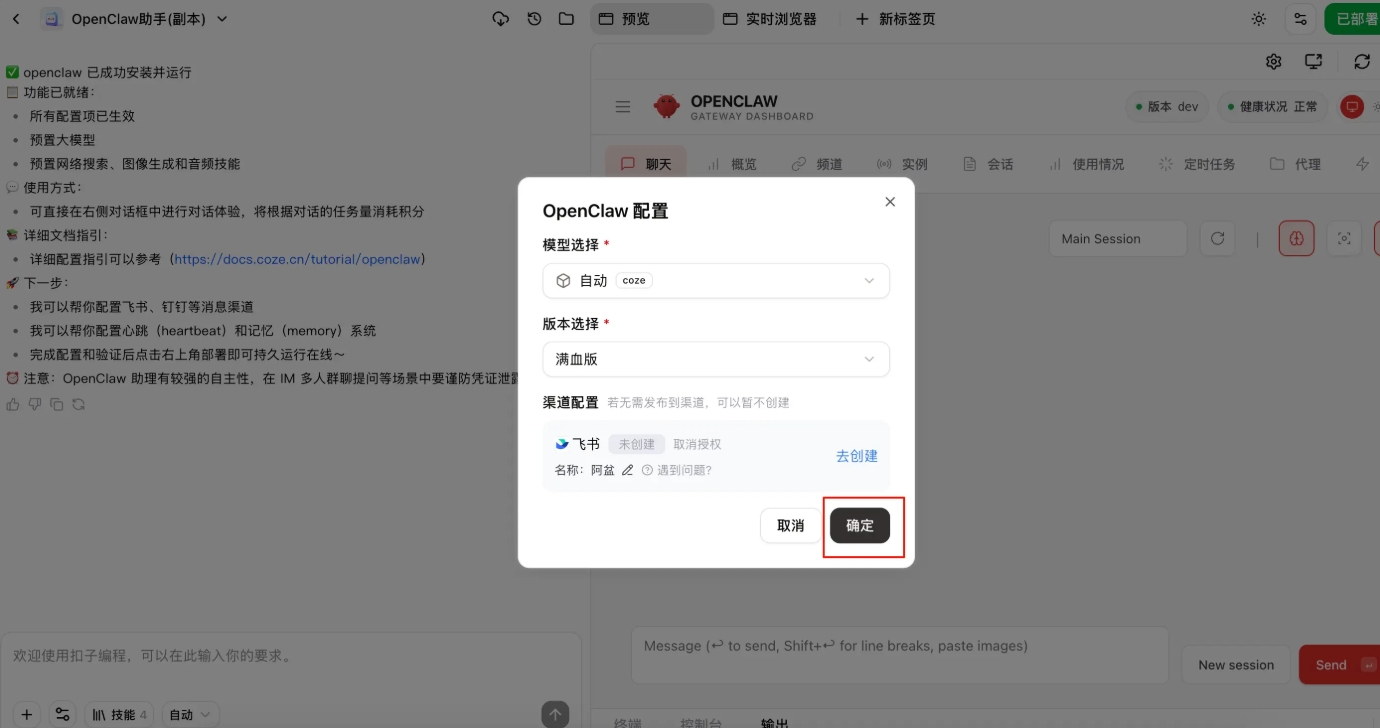Open the 模型选择 model dropdown

tap(715, 281)
